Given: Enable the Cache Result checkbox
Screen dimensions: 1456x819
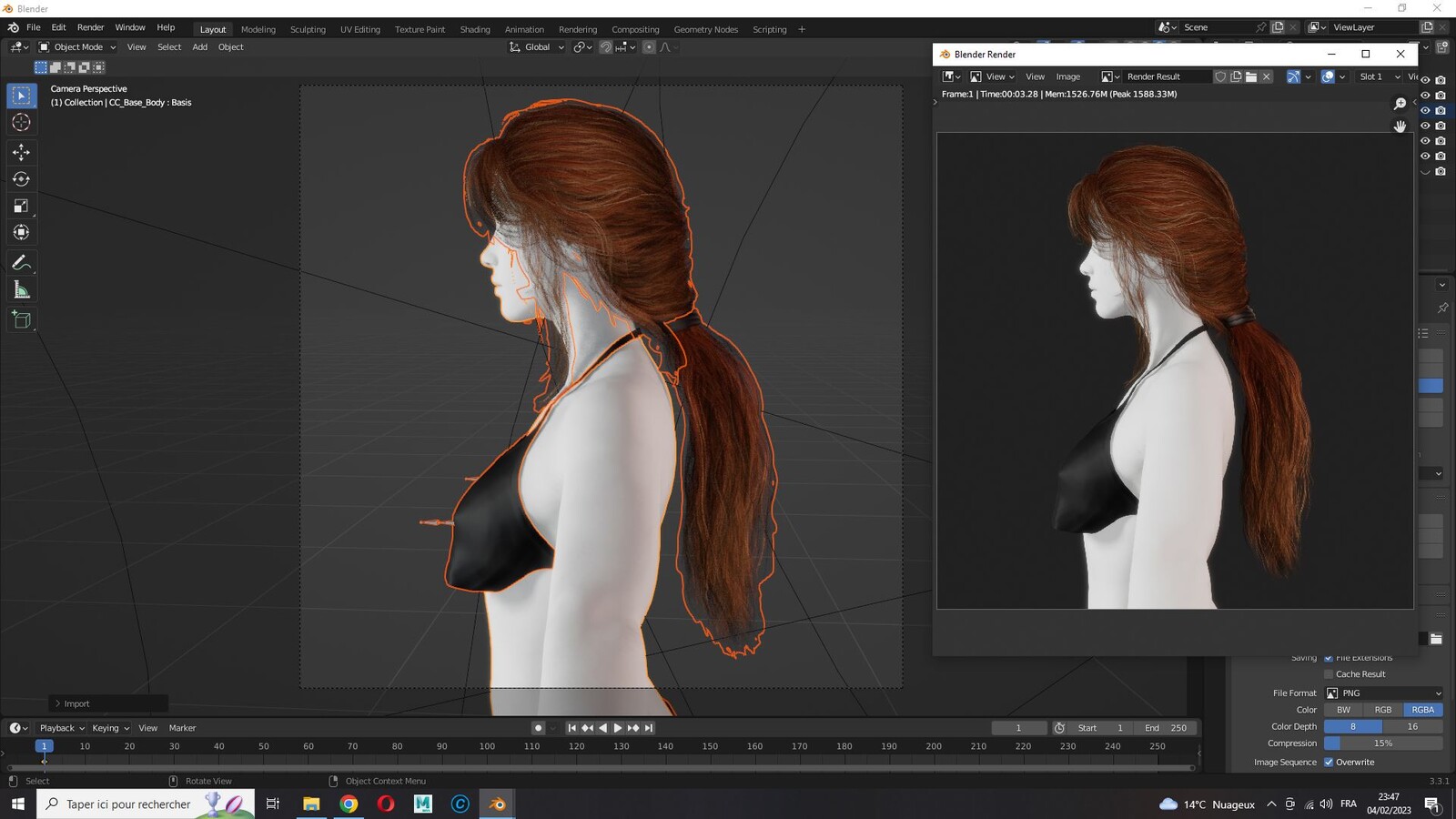Looking at the screenshot, I should [1329, 674].
